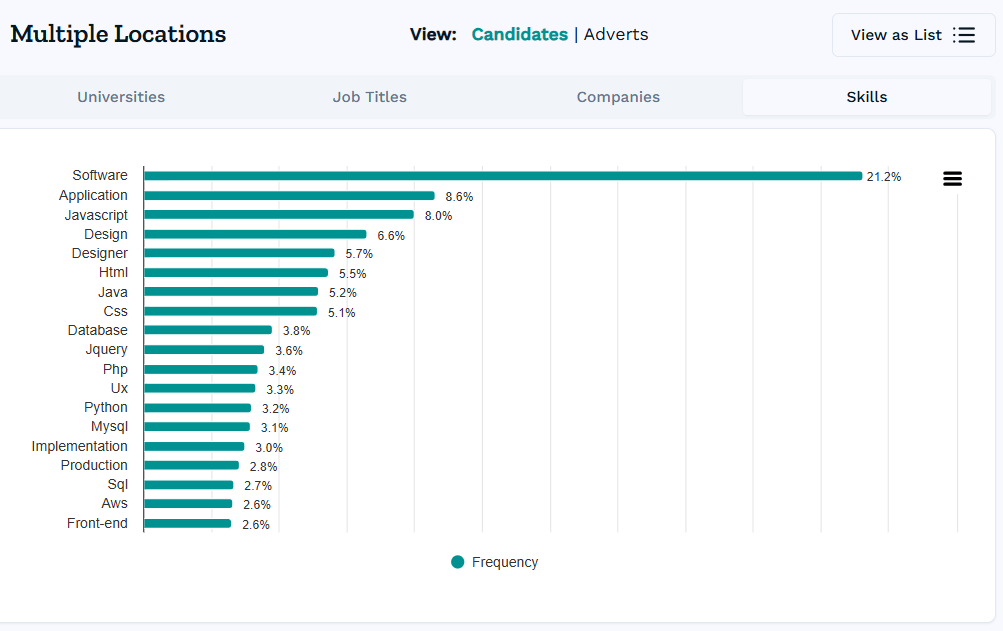The height and width of the screenshot is (631, 1003).
Task: Click the Candidates view link
Action: pos(519,34)
